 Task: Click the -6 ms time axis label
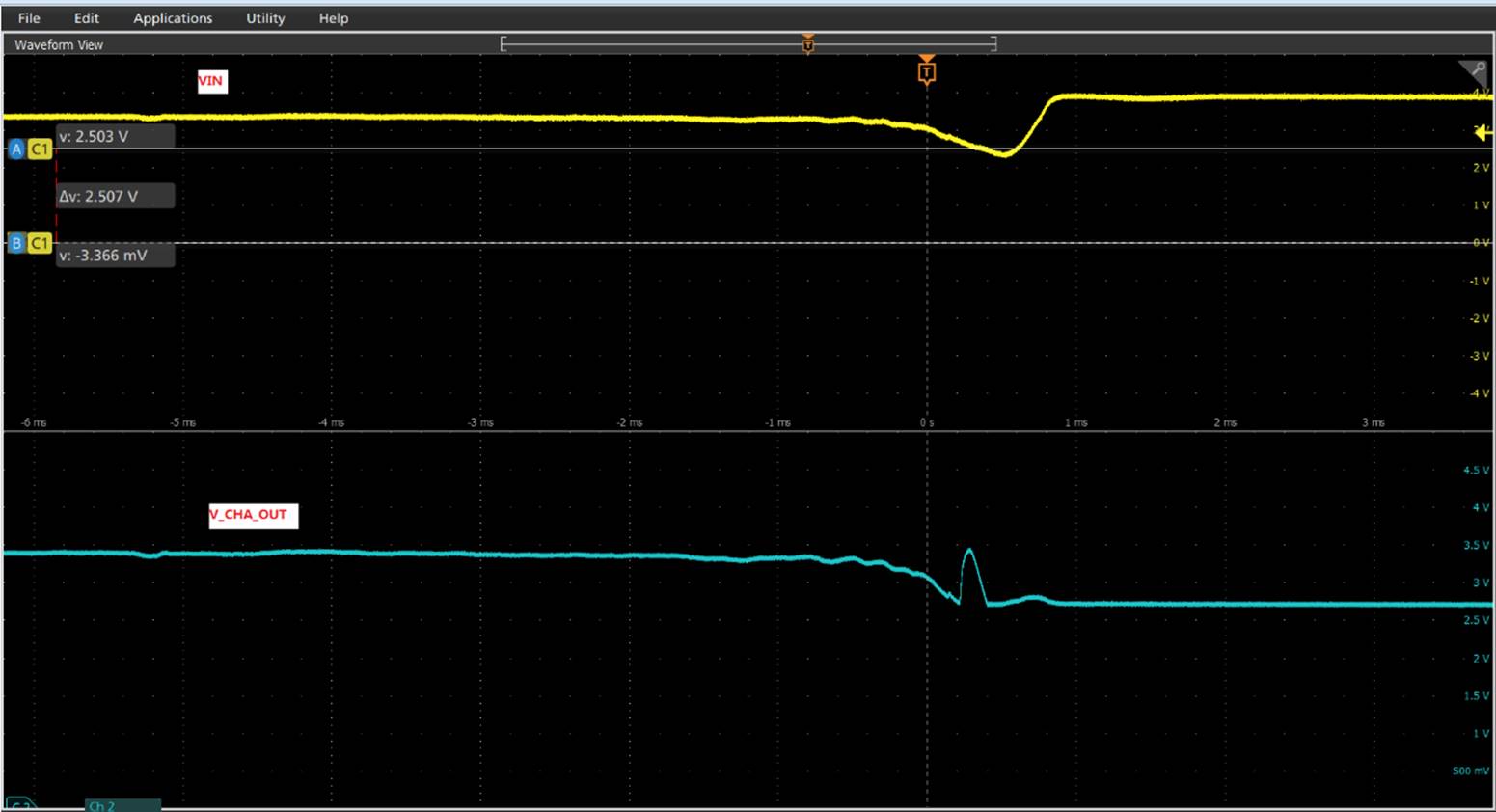pos(34,422)
